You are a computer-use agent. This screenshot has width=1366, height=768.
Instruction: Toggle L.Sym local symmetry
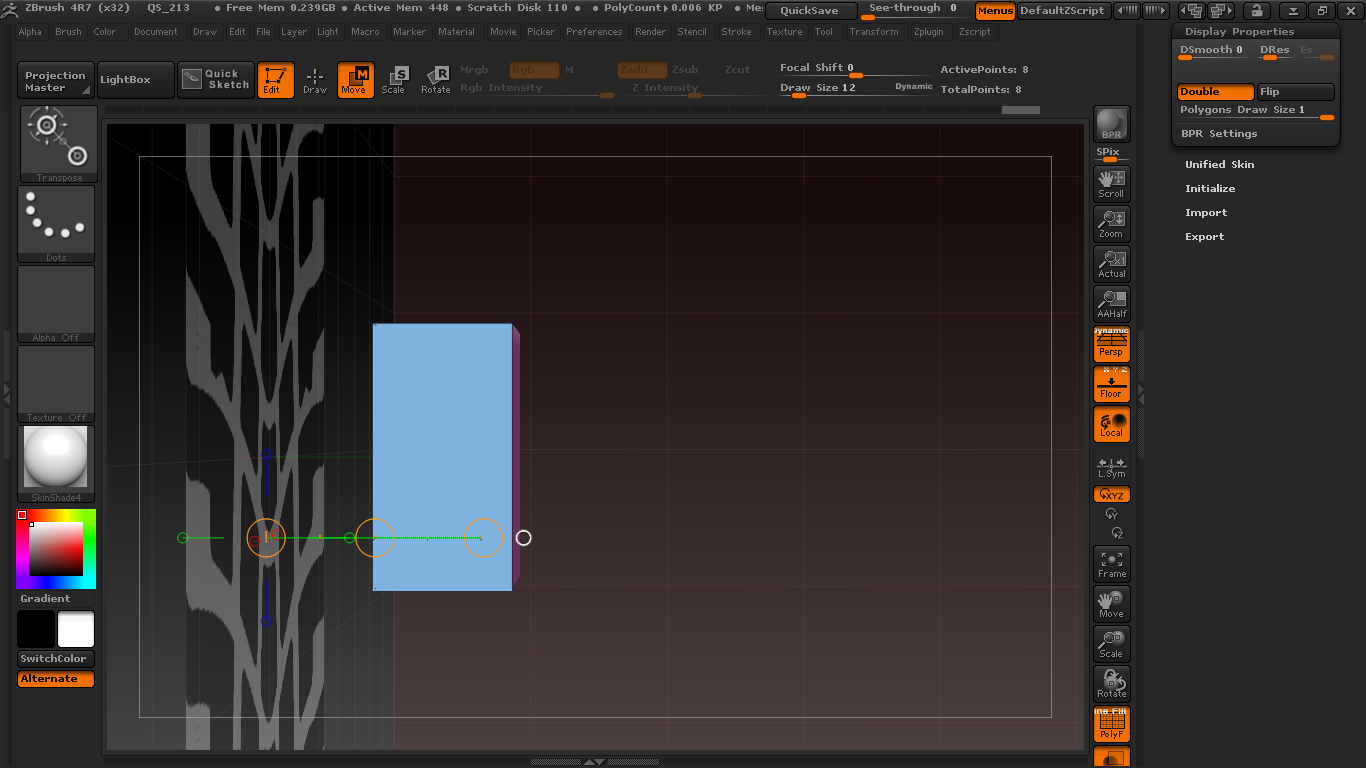[1111, 467]
